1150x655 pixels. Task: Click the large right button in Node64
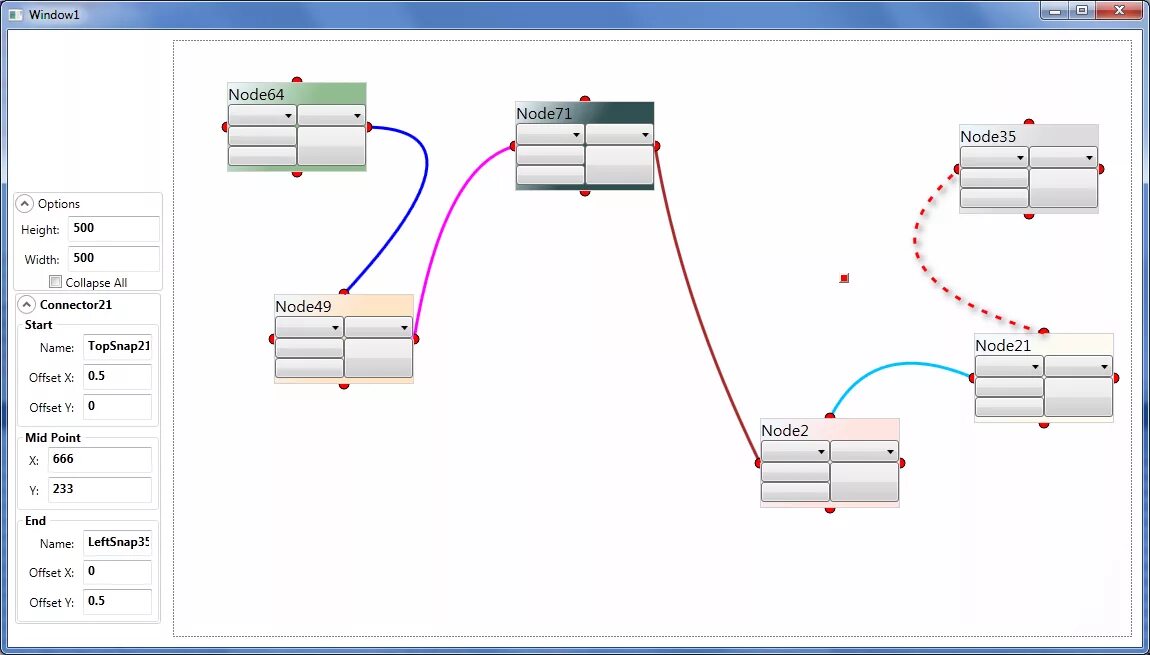click(331, 146)
